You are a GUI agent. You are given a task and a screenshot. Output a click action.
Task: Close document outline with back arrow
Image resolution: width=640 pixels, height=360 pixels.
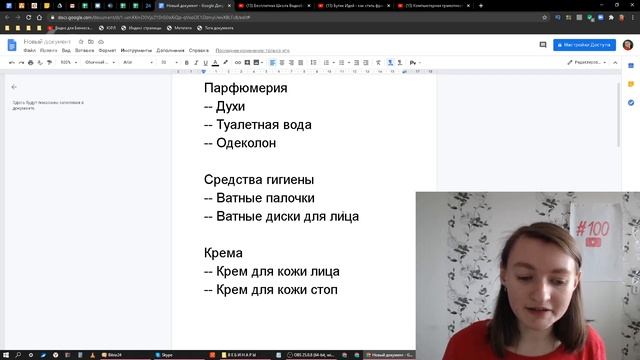[x=14, y=87]
